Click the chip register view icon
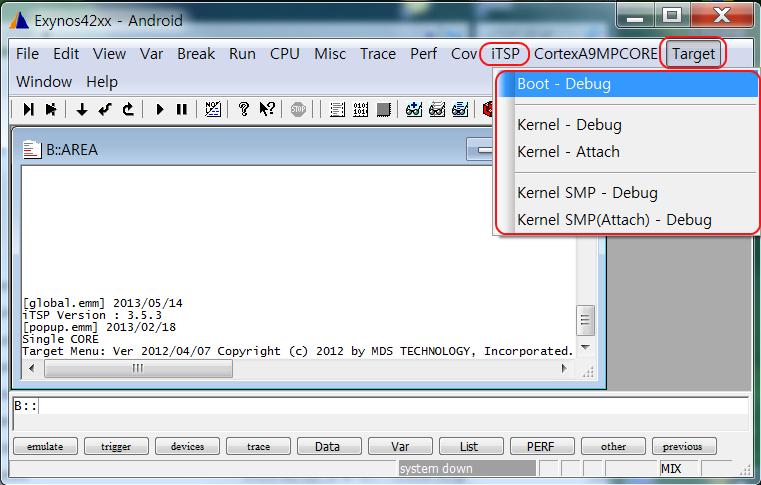 pyautogui.click(x=383, y=110)
